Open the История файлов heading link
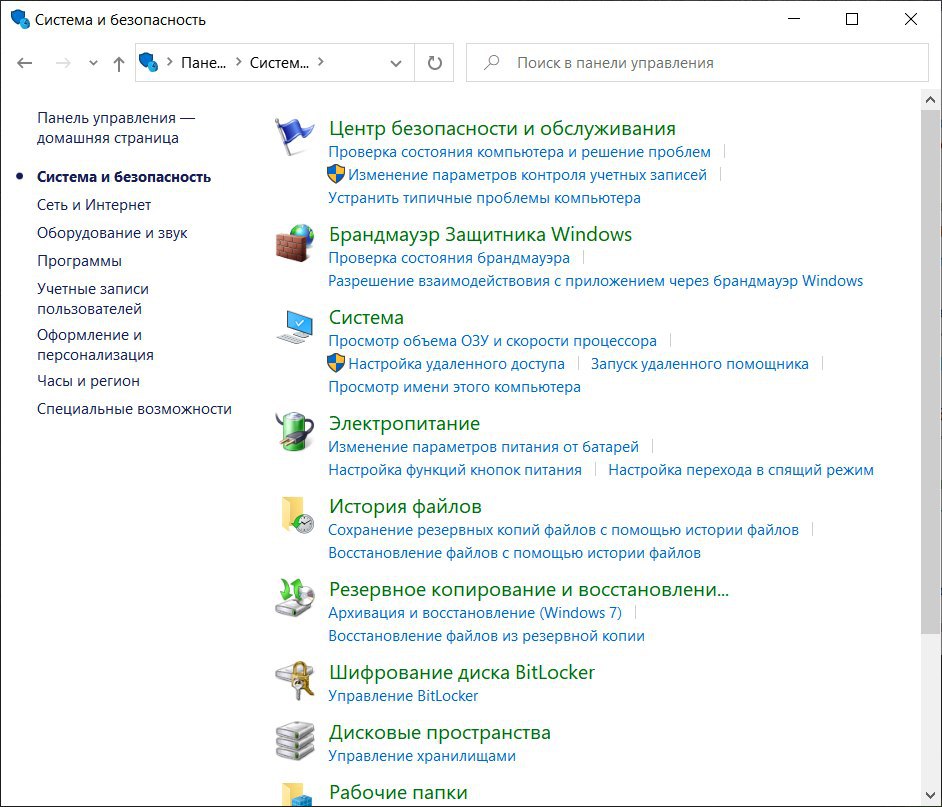Screen dimensions: 942x807 (405, 507)
